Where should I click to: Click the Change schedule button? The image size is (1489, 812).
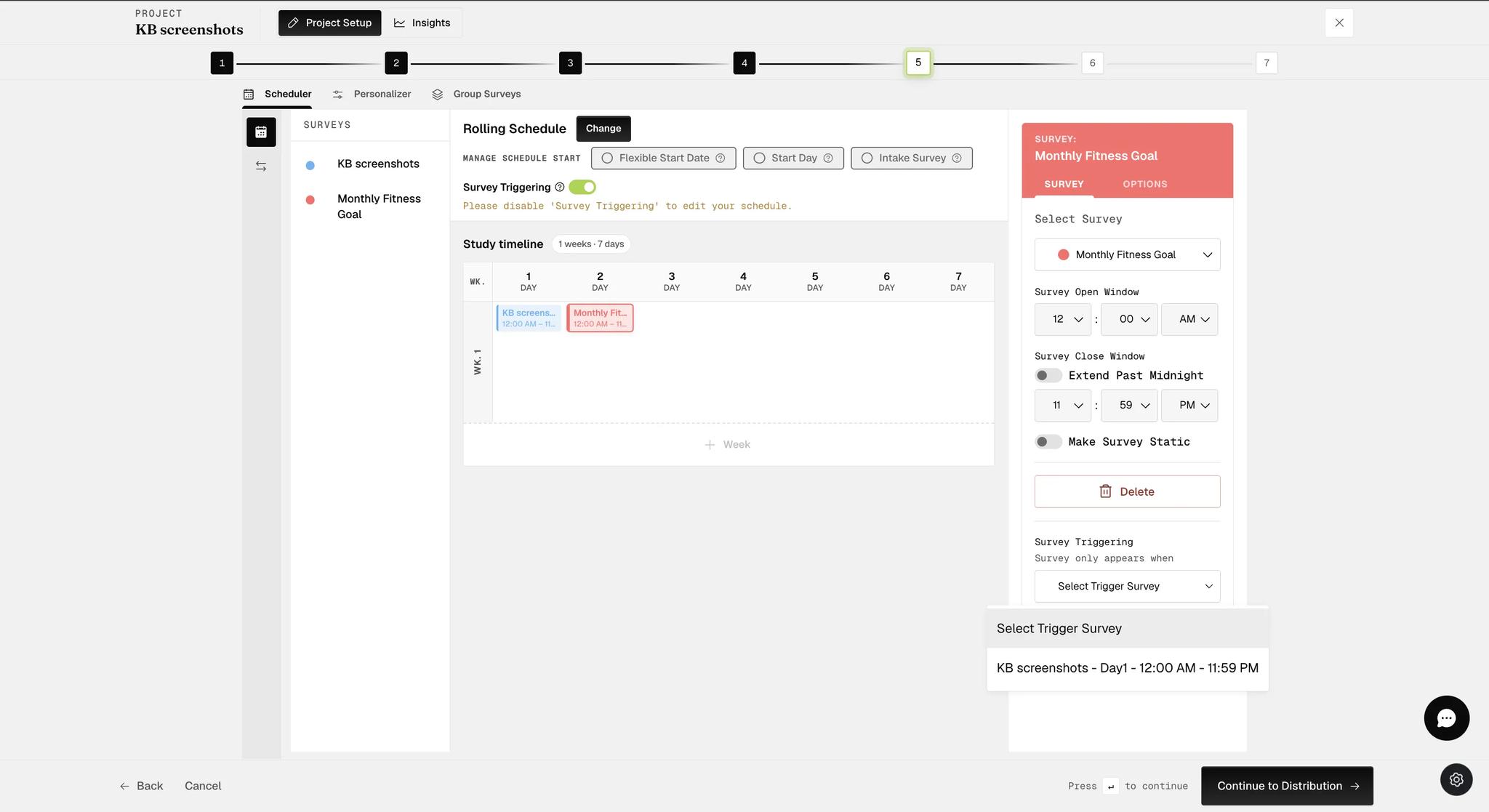click(603, 129)
